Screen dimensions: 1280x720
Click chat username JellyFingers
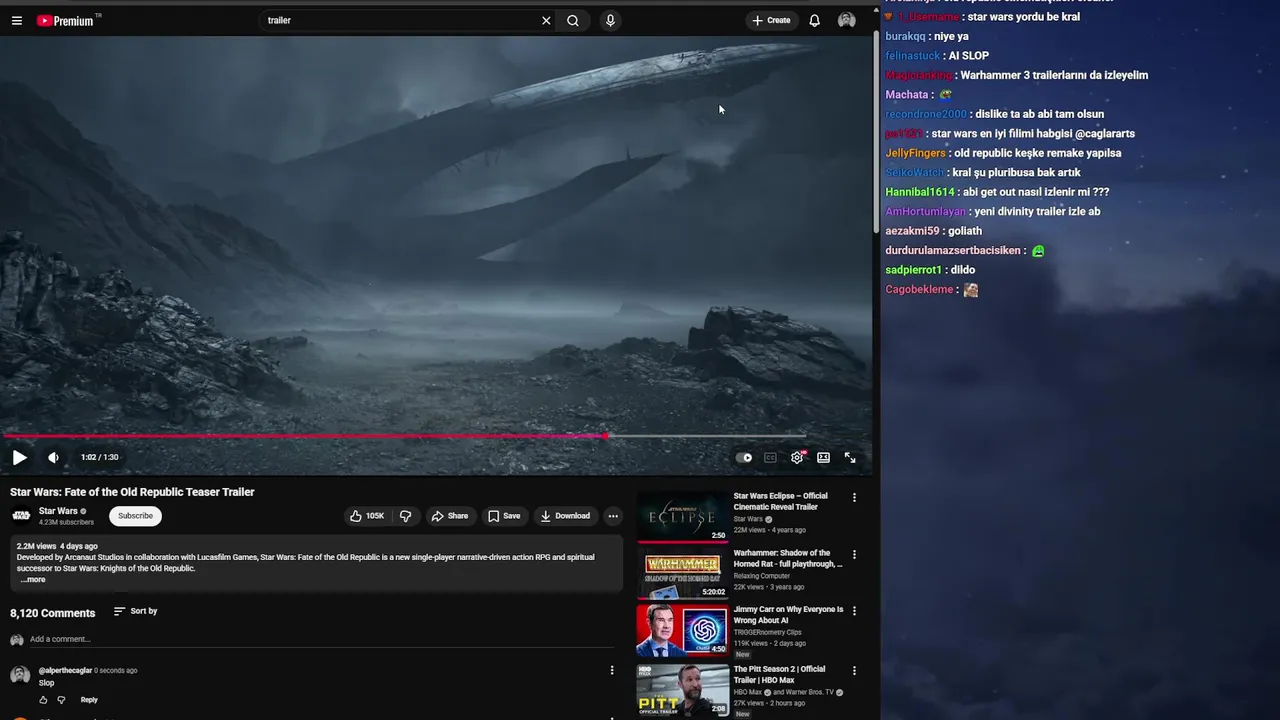point(915,153)
